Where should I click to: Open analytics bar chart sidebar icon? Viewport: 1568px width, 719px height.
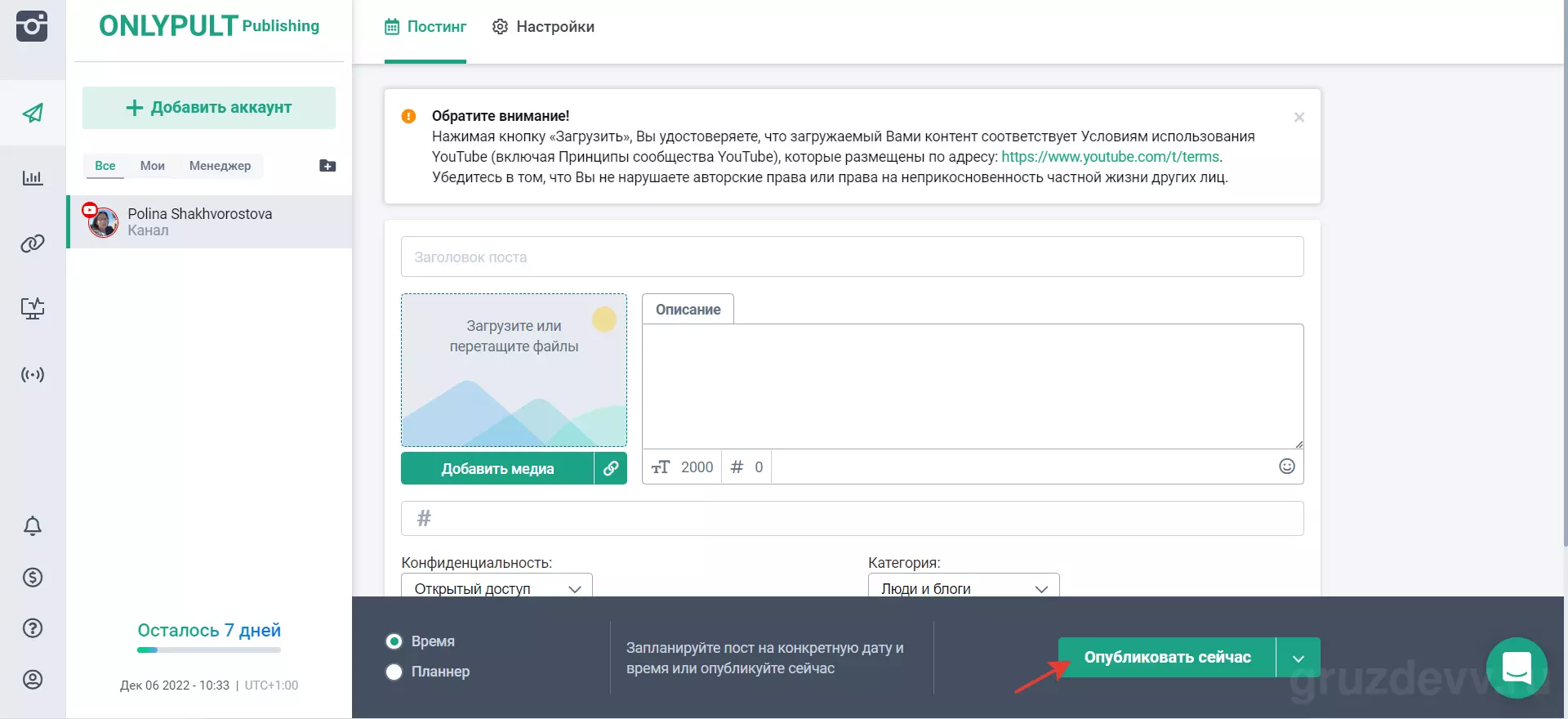33,177
